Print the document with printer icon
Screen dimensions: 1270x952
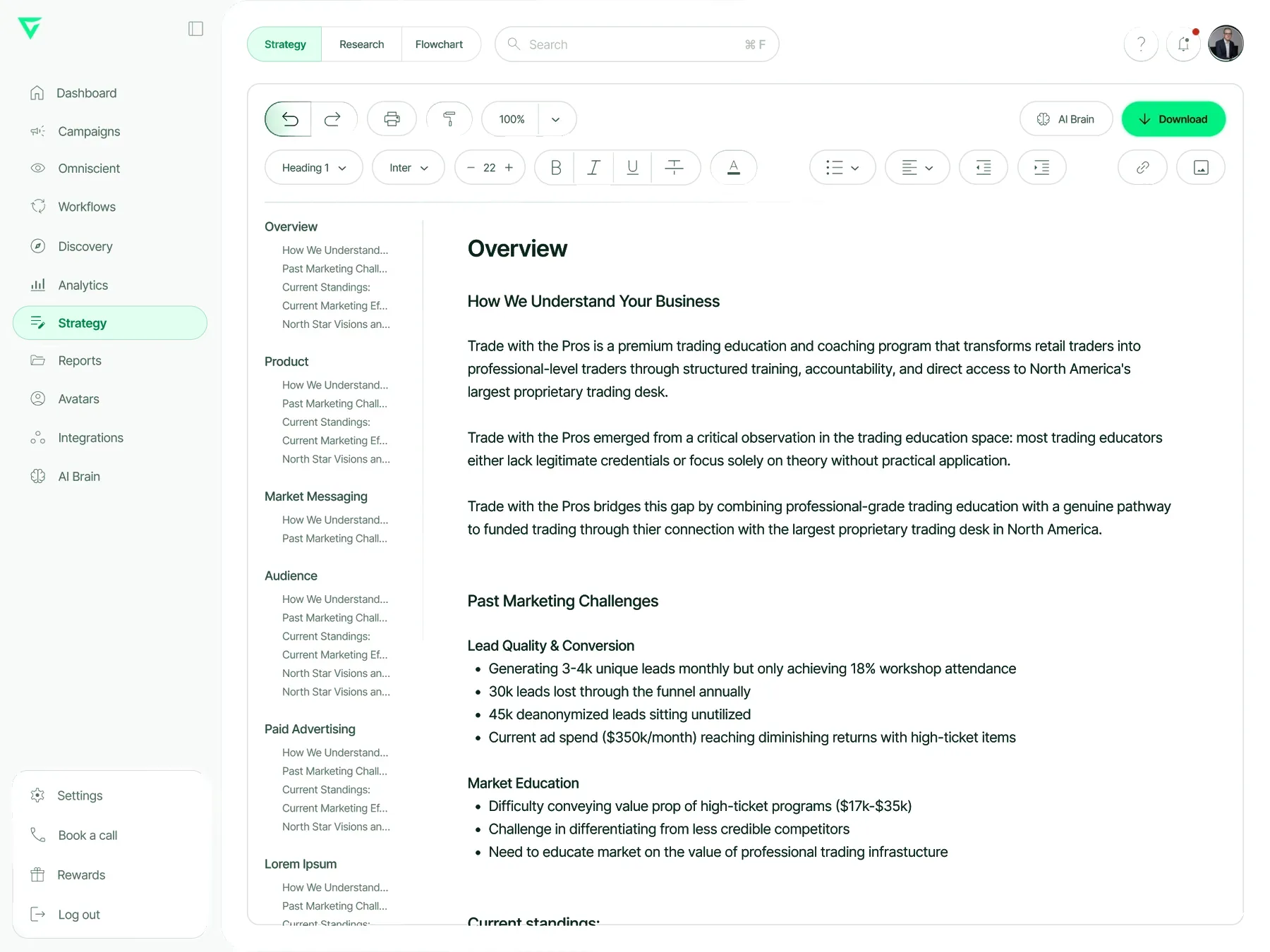pyautogui.click(x=392, y=119)
